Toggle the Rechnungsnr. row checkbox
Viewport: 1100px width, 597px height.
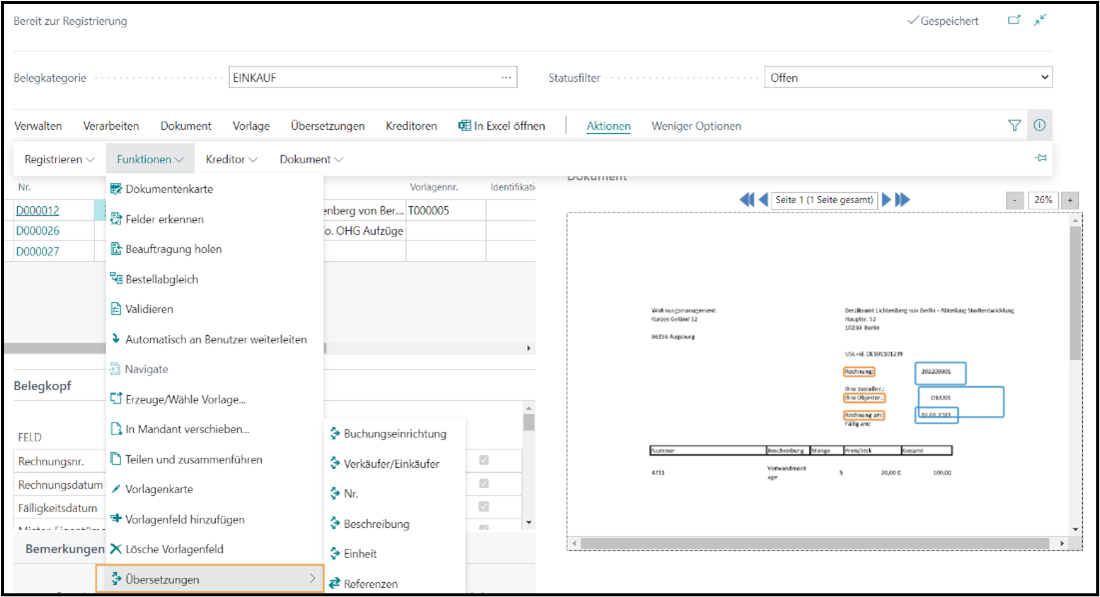(484, 460)
